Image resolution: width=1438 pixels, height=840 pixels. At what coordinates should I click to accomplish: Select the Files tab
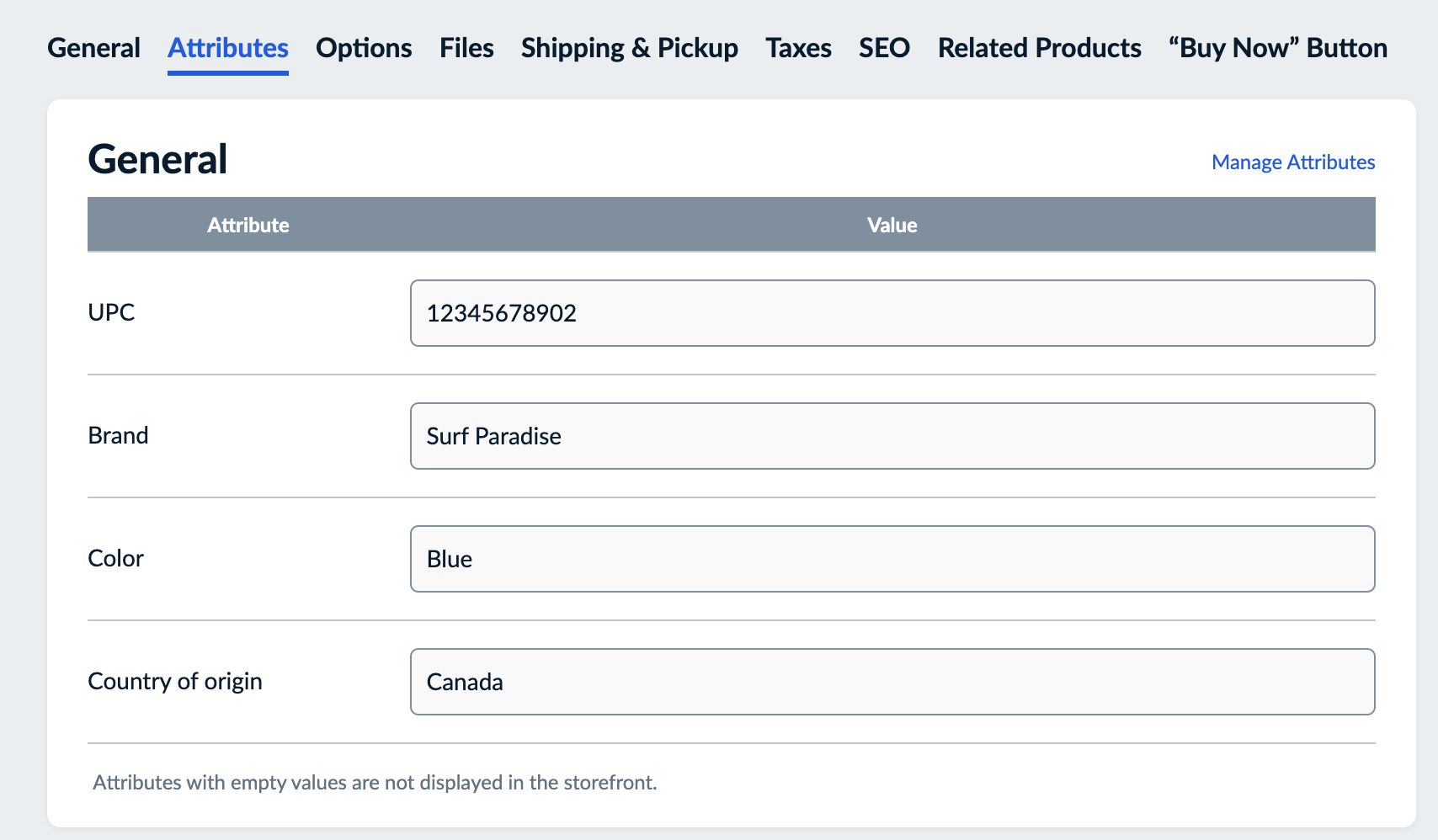tap(466, 48)
